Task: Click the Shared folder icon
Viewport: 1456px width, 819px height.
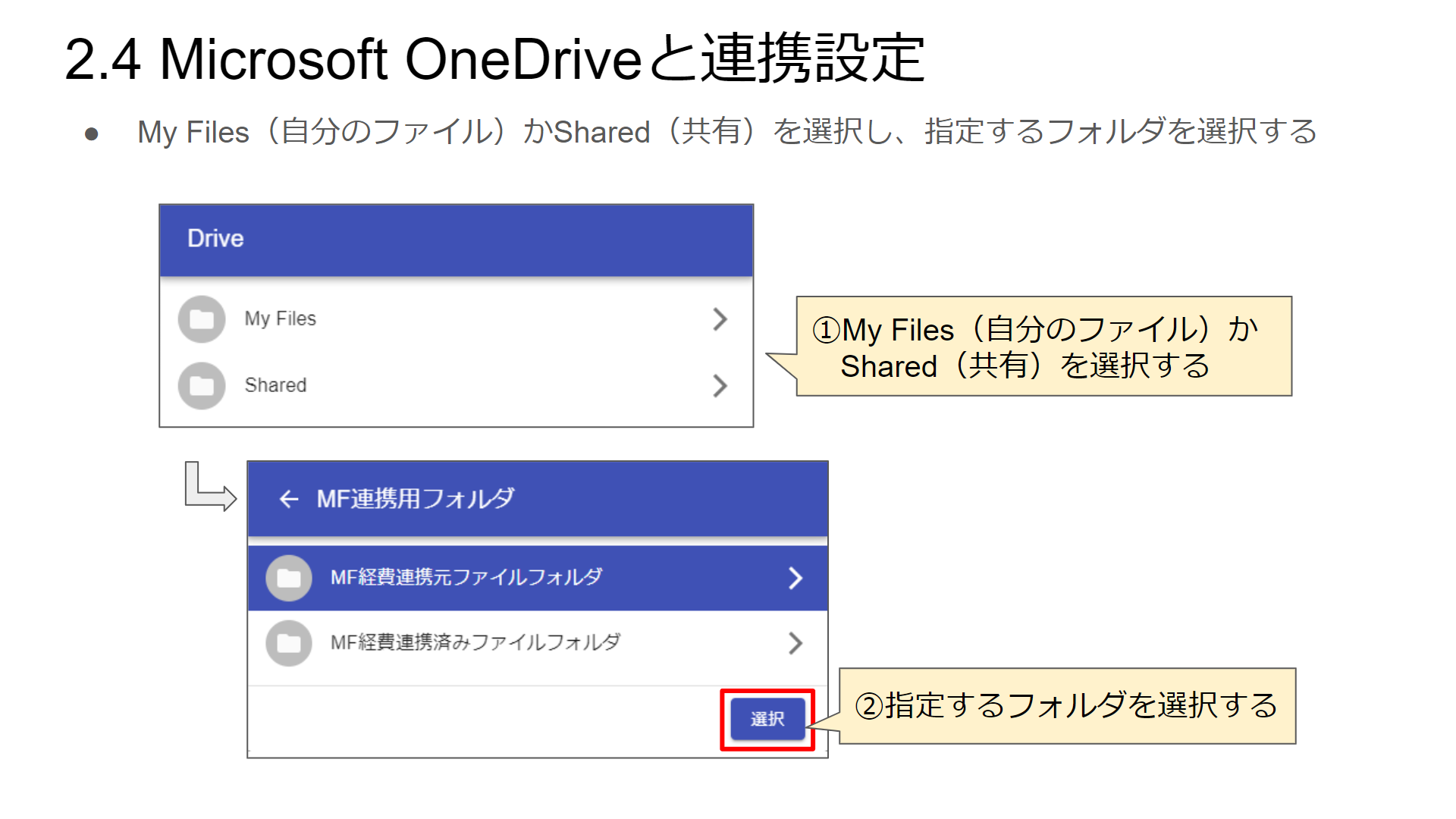Action: [202, 386]
